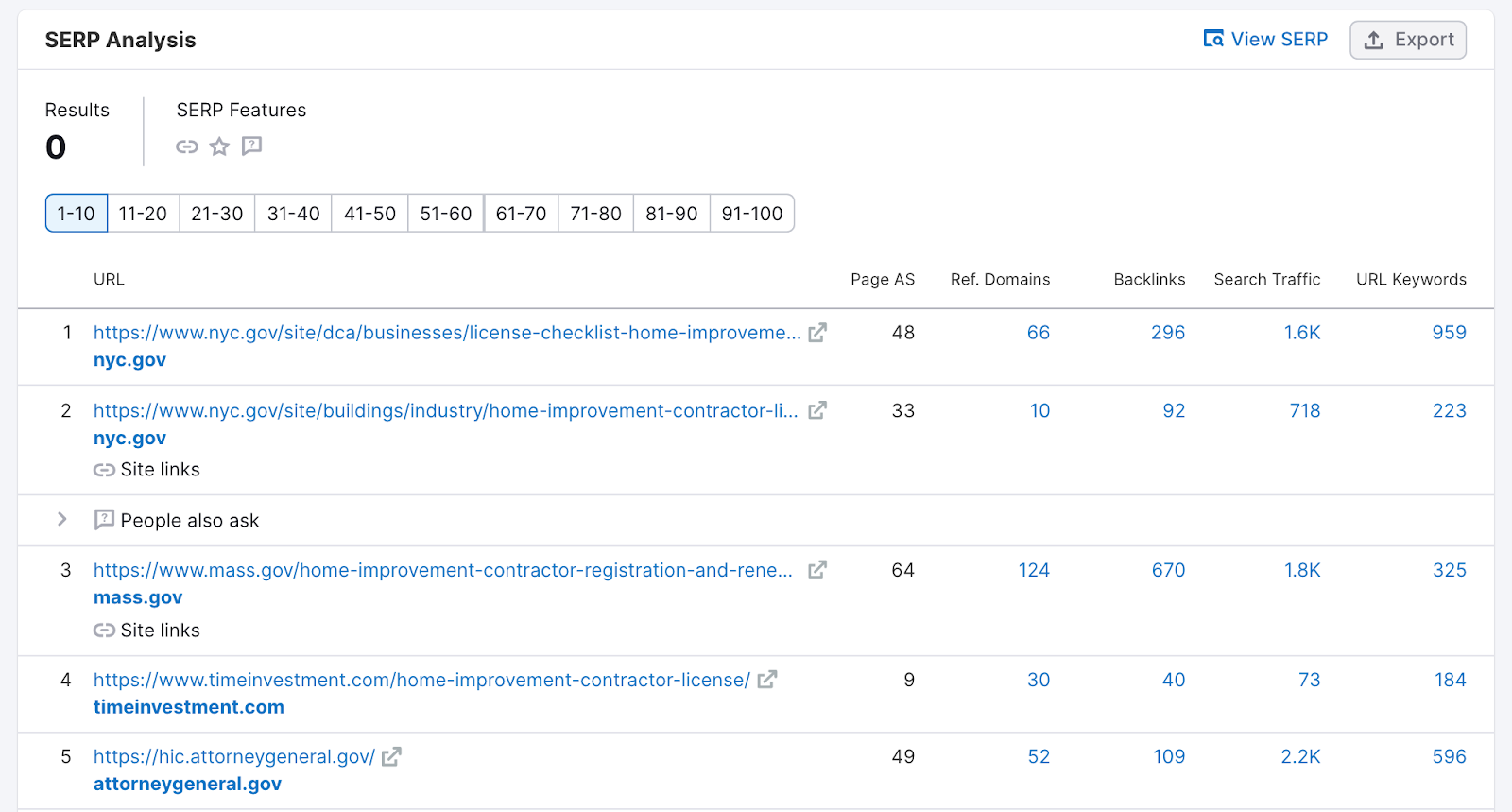Select the 1-10 results range tab

(x=77, y=214)
